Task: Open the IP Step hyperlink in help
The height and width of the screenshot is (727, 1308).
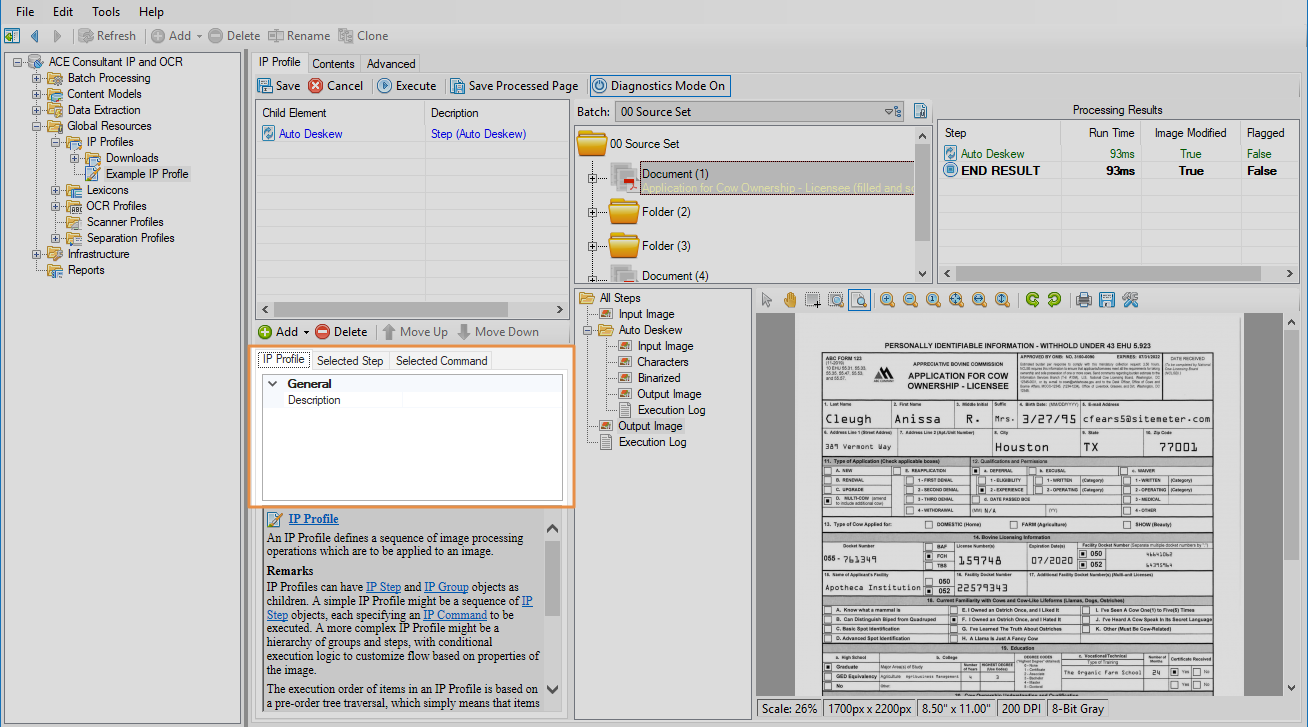Action: (383, 587)
